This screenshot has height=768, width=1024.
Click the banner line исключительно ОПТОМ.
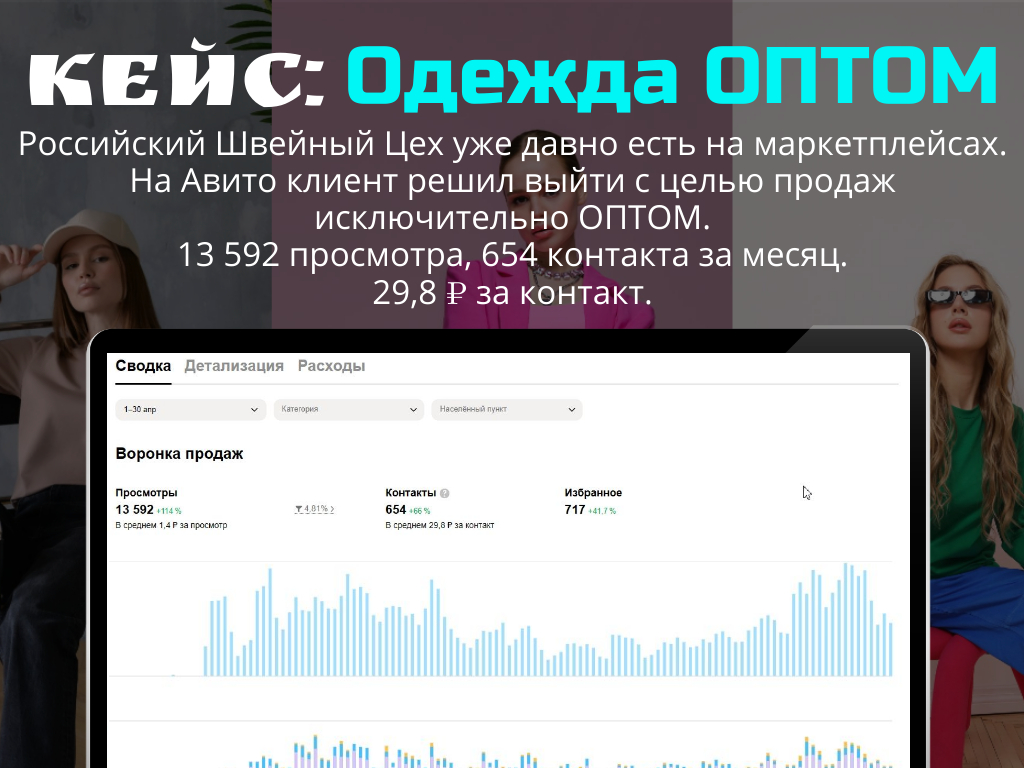coord(513,218)
